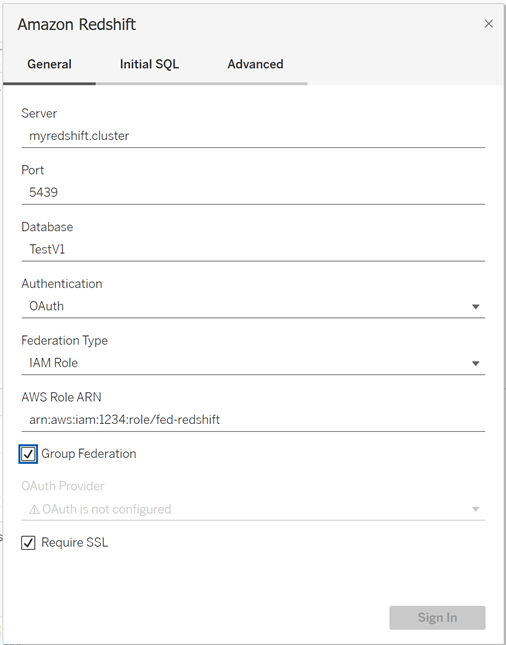Click the Group Federation label text
This screenshot has height=645, width=506.
coord(88,454)
